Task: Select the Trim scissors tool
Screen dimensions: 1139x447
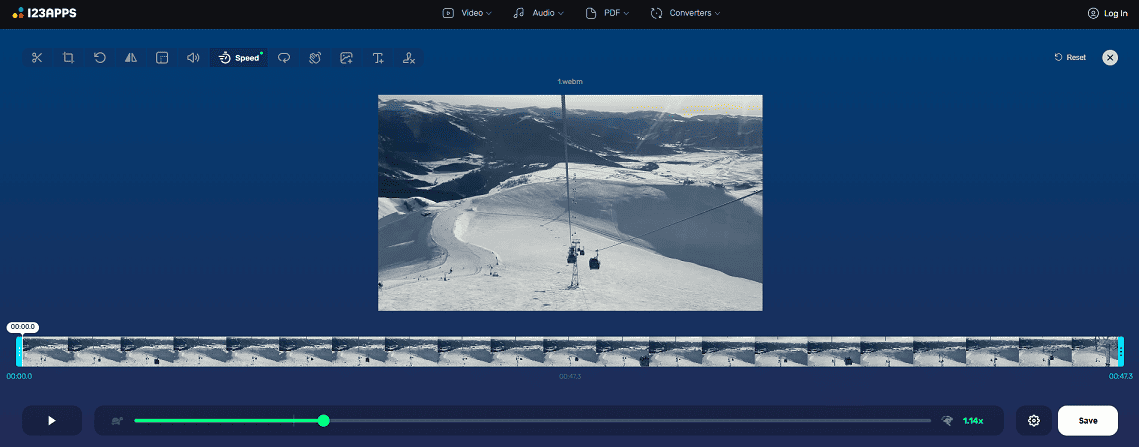Action: pyautogui.click(x=37, y=58)
